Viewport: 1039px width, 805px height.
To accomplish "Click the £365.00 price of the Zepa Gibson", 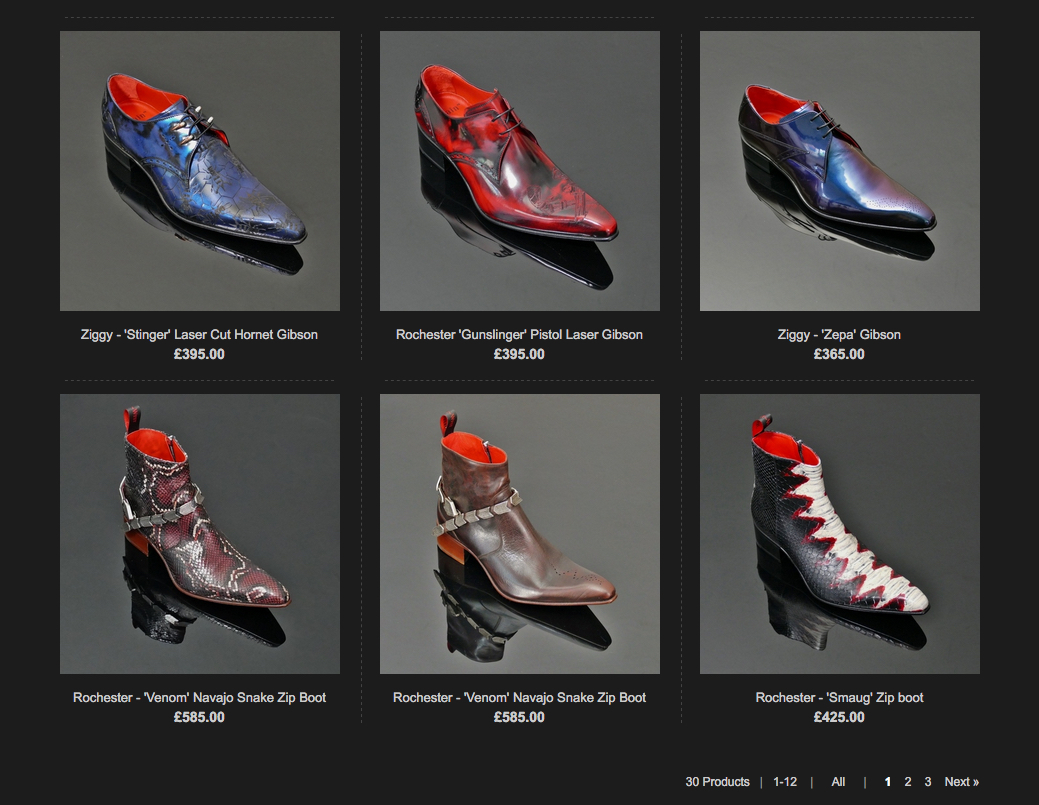I will point(840,354).
